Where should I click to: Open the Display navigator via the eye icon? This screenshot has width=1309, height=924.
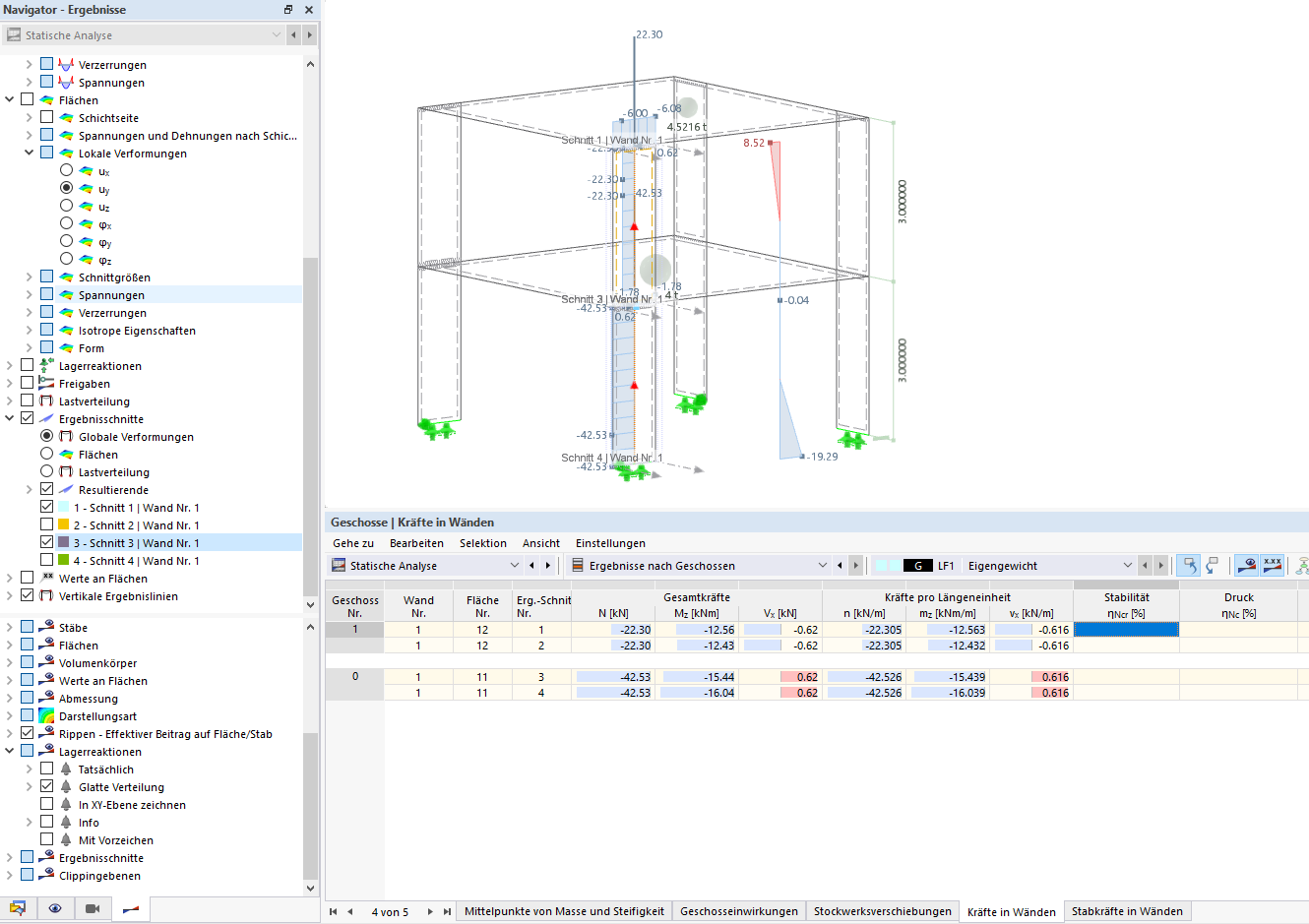[56, 908]
